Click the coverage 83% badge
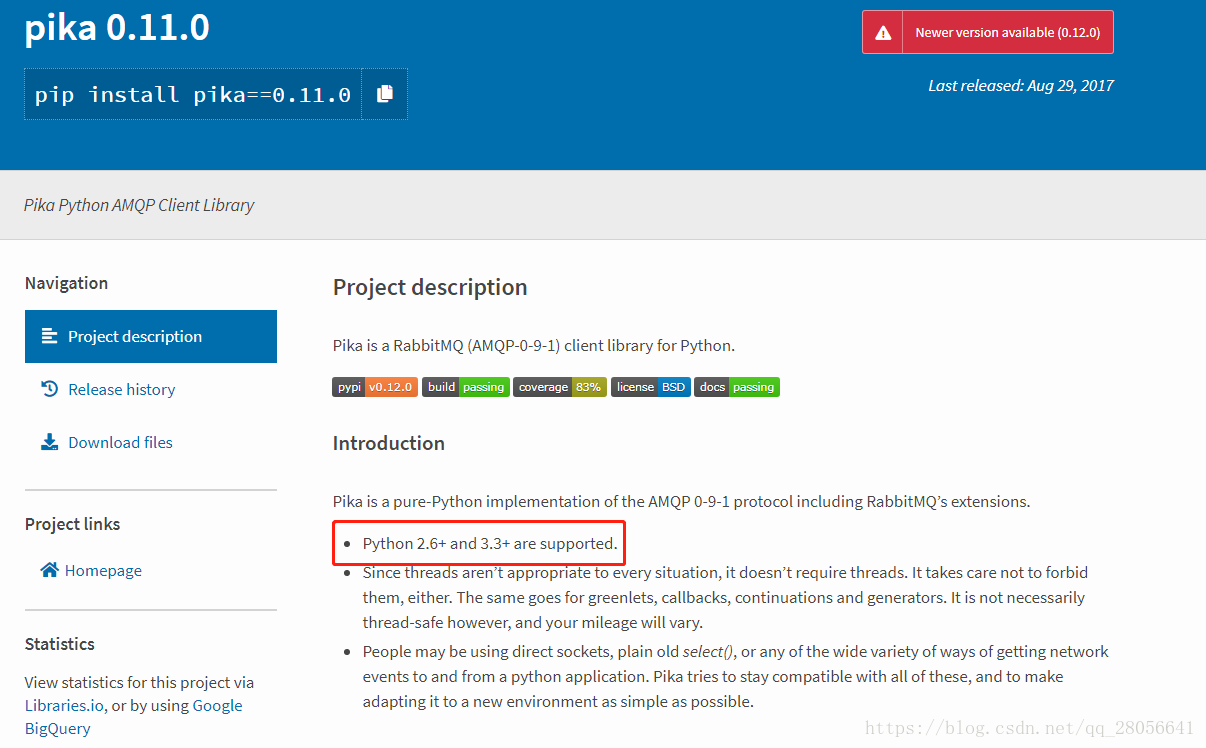Image resolution: width=1206 pixels, height=748 pixels. [560, 387]
